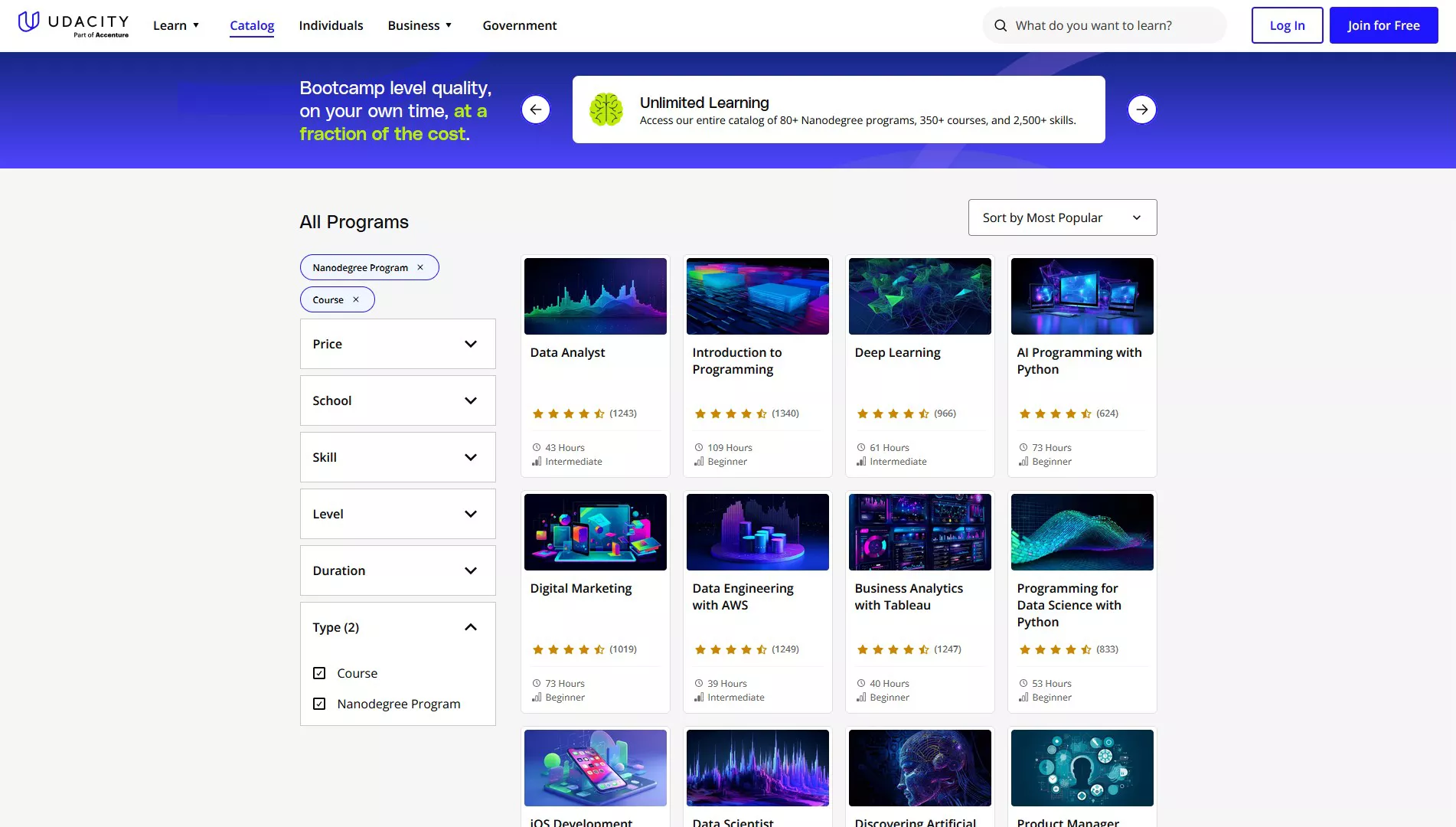Click the Join for Free button
1456x827 pixels.
click(x=1383, y=25)
